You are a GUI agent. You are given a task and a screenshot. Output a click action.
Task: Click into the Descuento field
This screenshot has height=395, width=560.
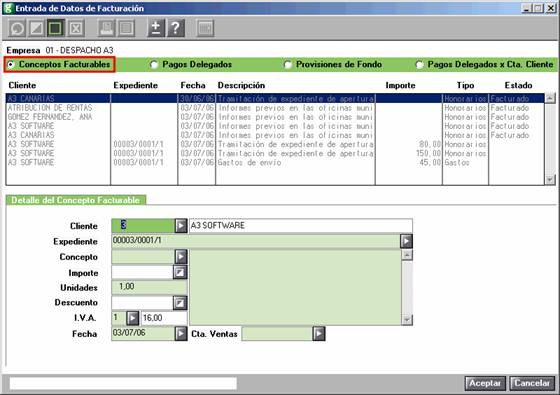(142, 303)
